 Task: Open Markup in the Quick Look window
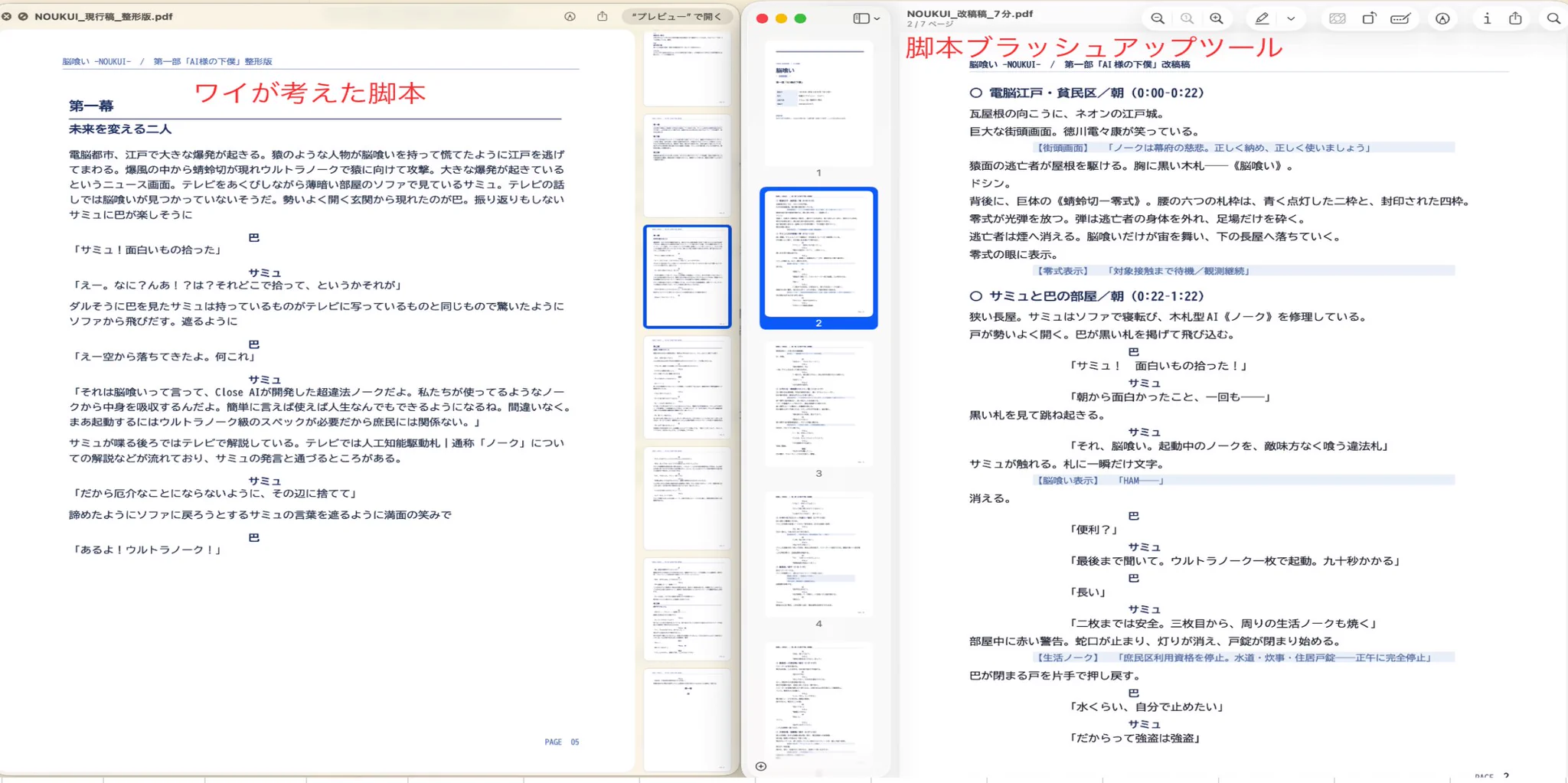tap(570, 16)
